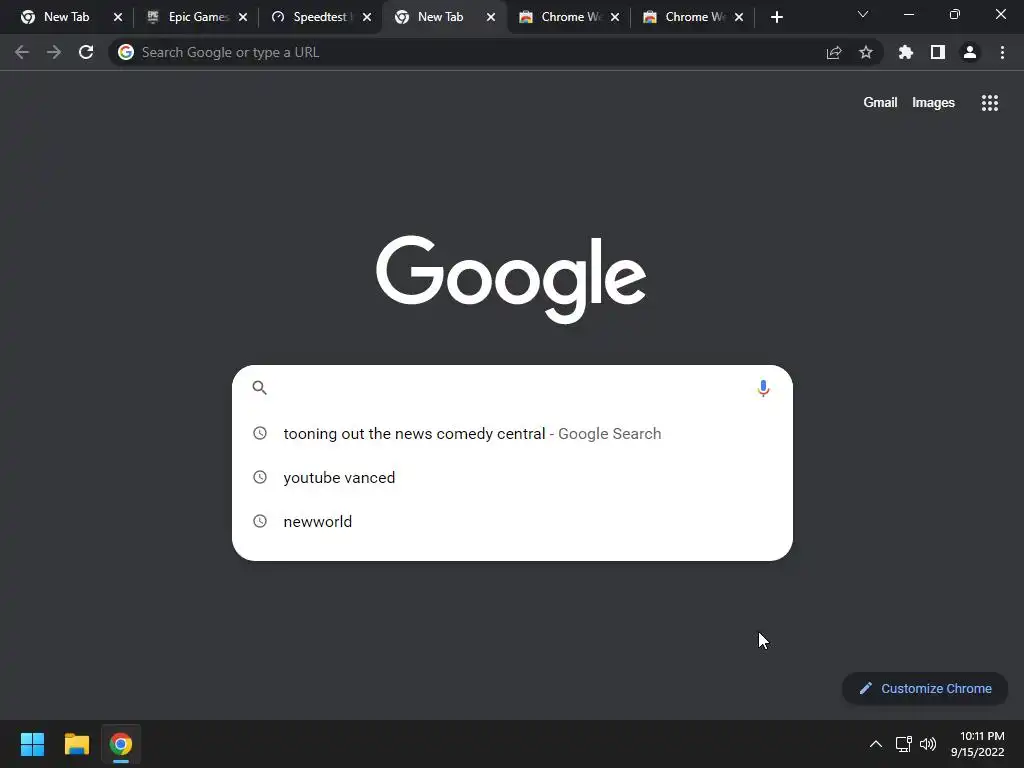Close the first Chrome Web Store tab
1024x768 pixels.
tap(615, 18)
